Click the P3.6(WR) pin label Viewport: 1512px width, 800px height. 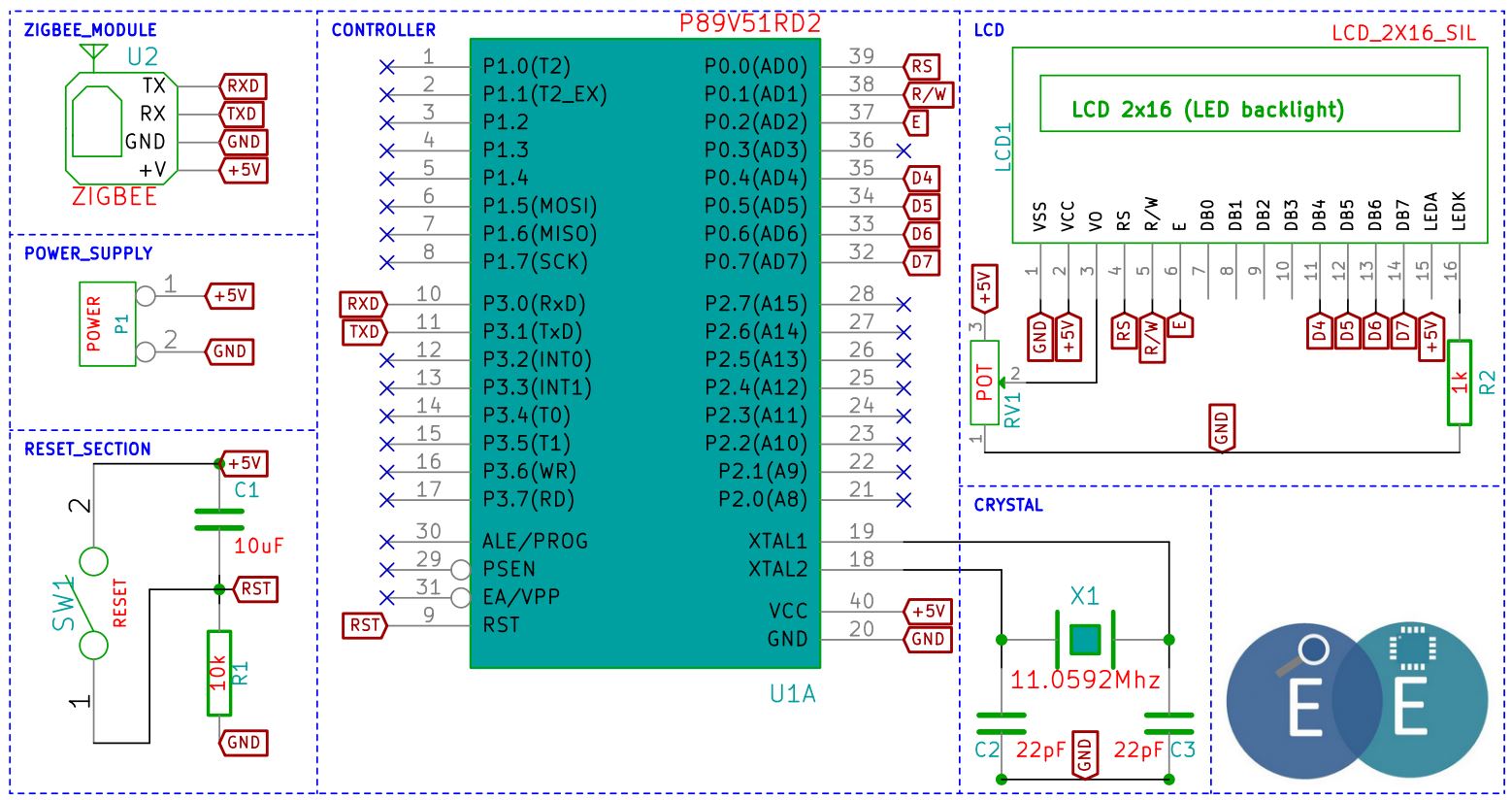529,472
